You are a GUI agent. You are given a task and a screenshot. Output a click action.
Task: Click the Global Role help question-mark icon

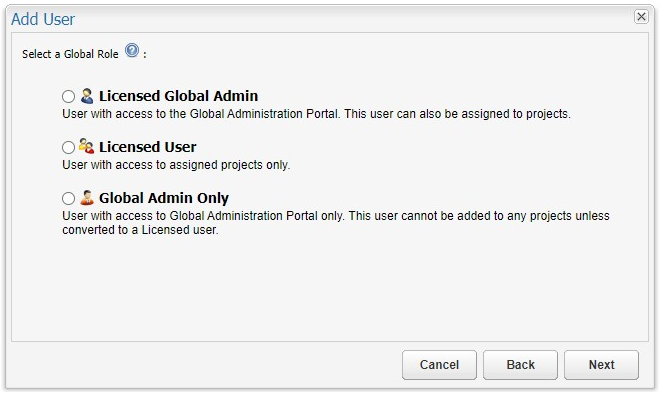click(x=132, y=50)
